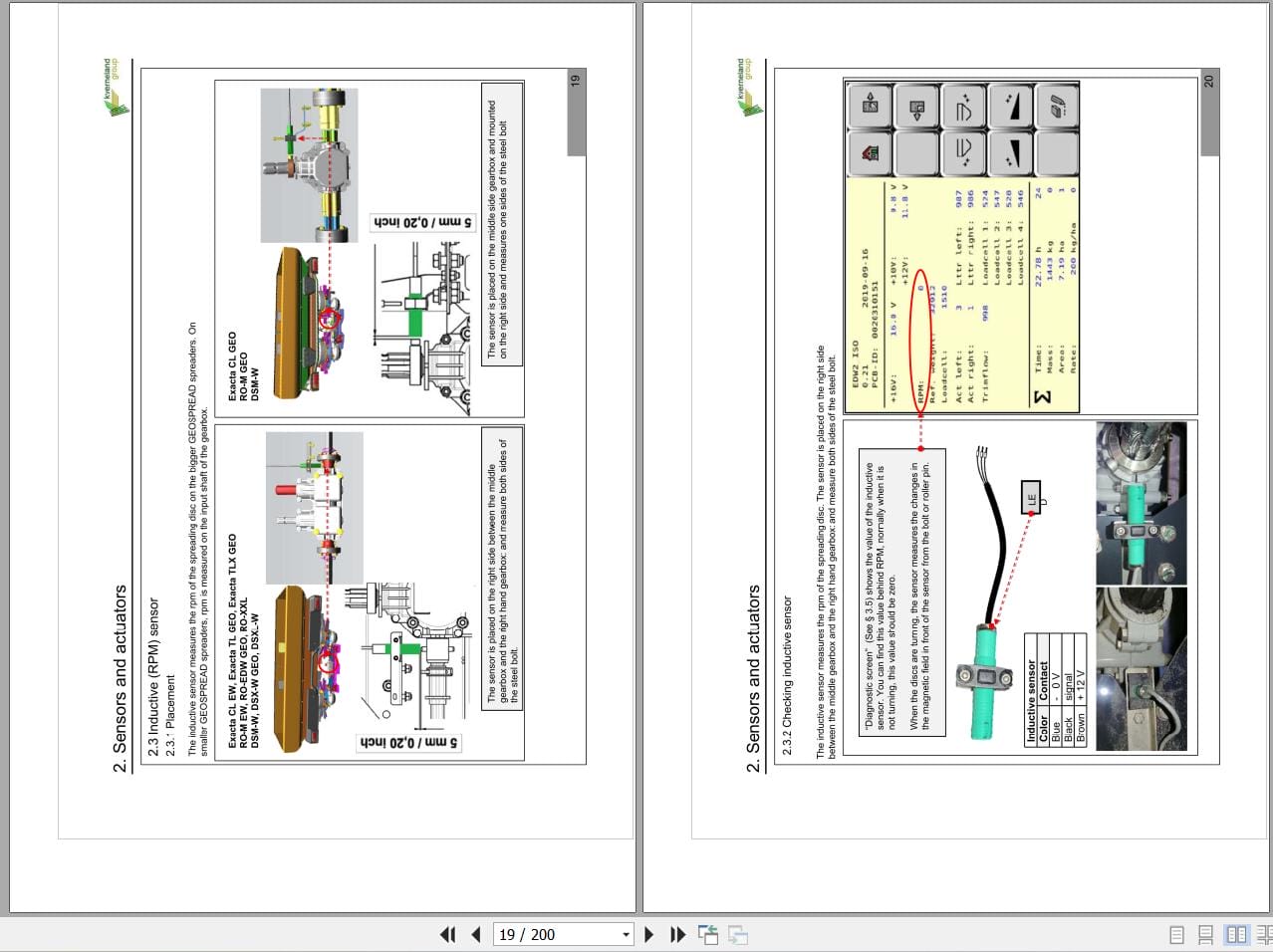Click the green inductive sensor illustration

[x=981, y=682]
